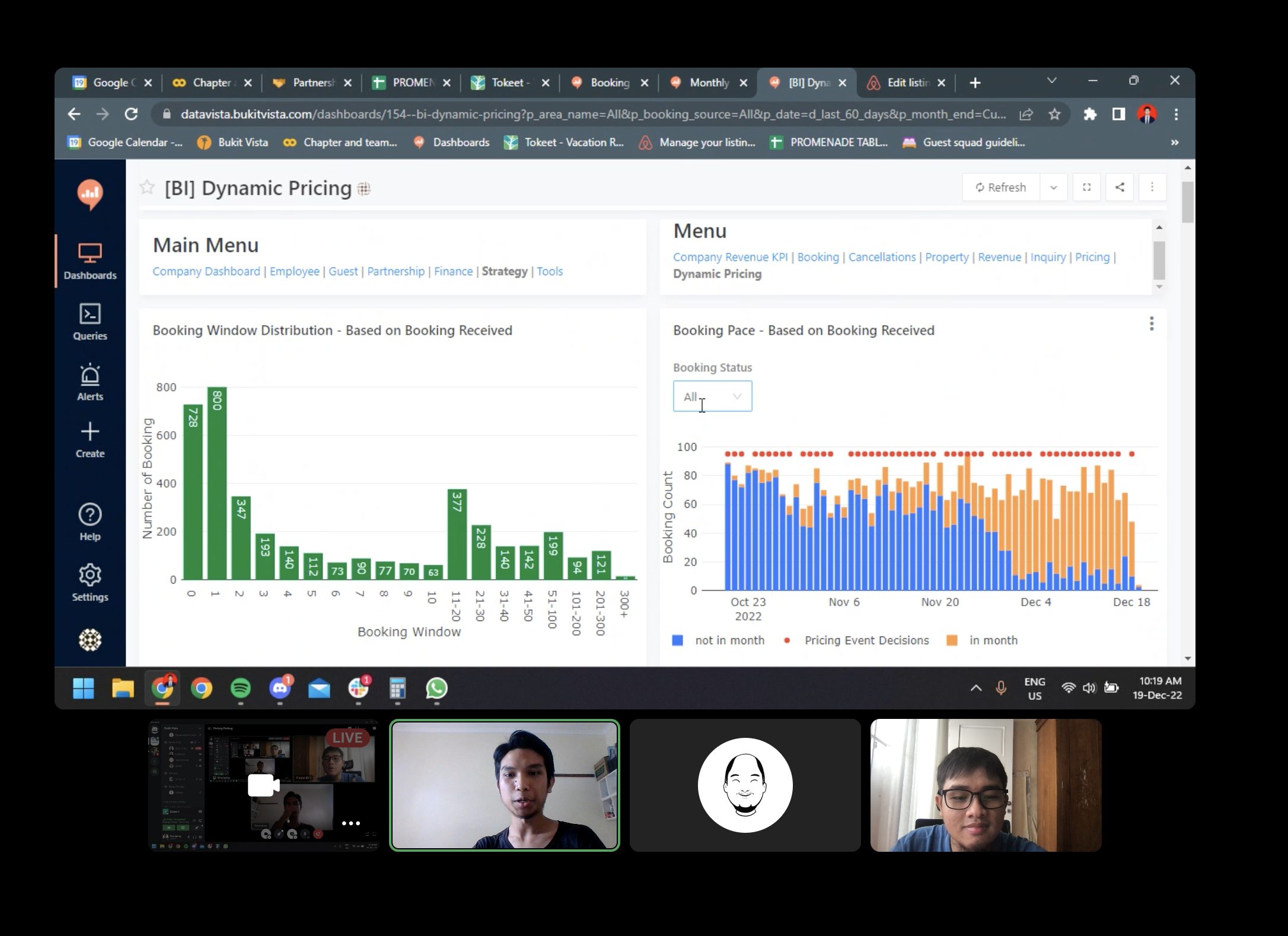Open Chrome menu three dots
The image size is (1288, 936).
point(1176,114)
